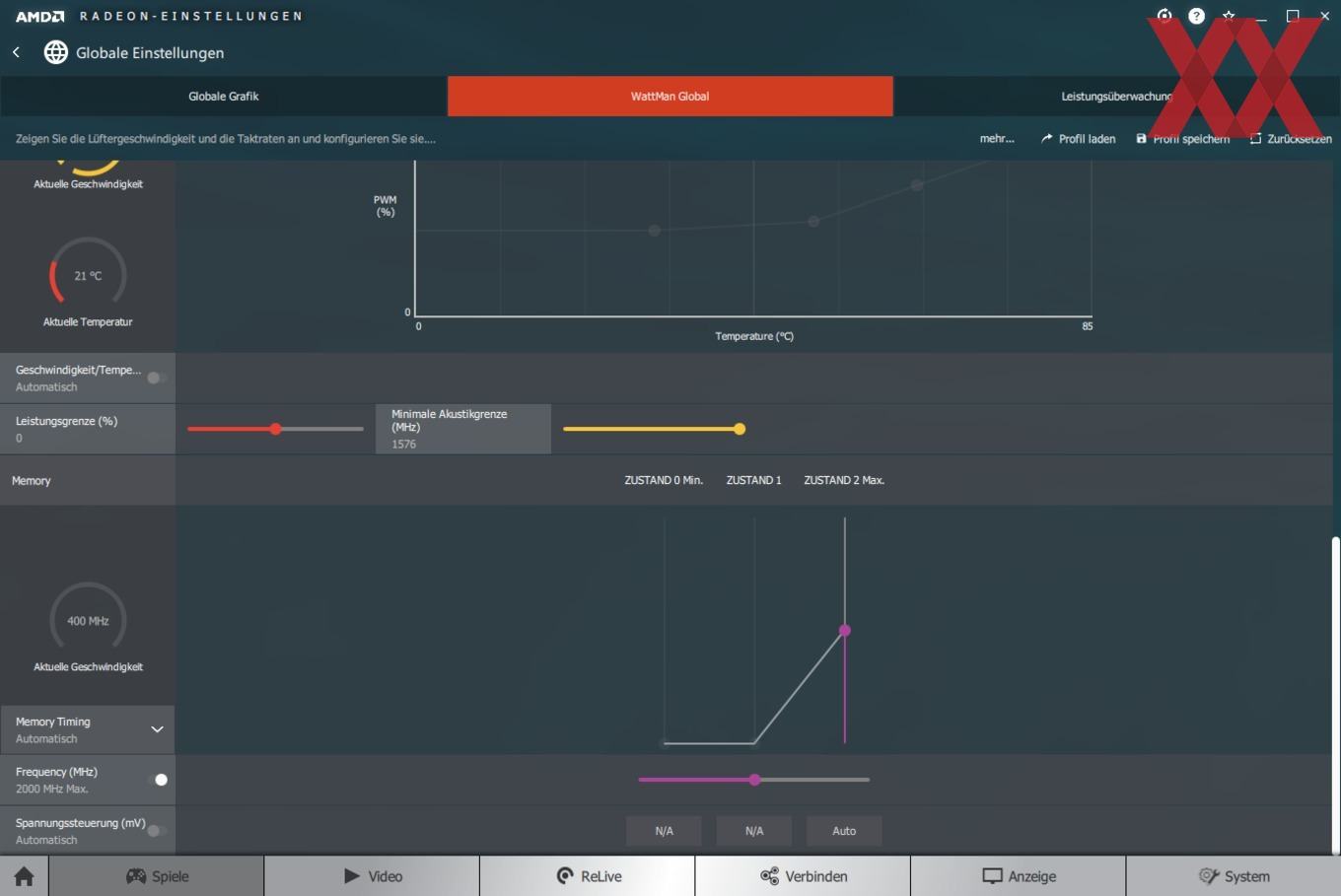The width and height of the screenshot is (1341, 896).
Task: Click the Auto voltage field for Zustand 2
Action: [844, 831]
